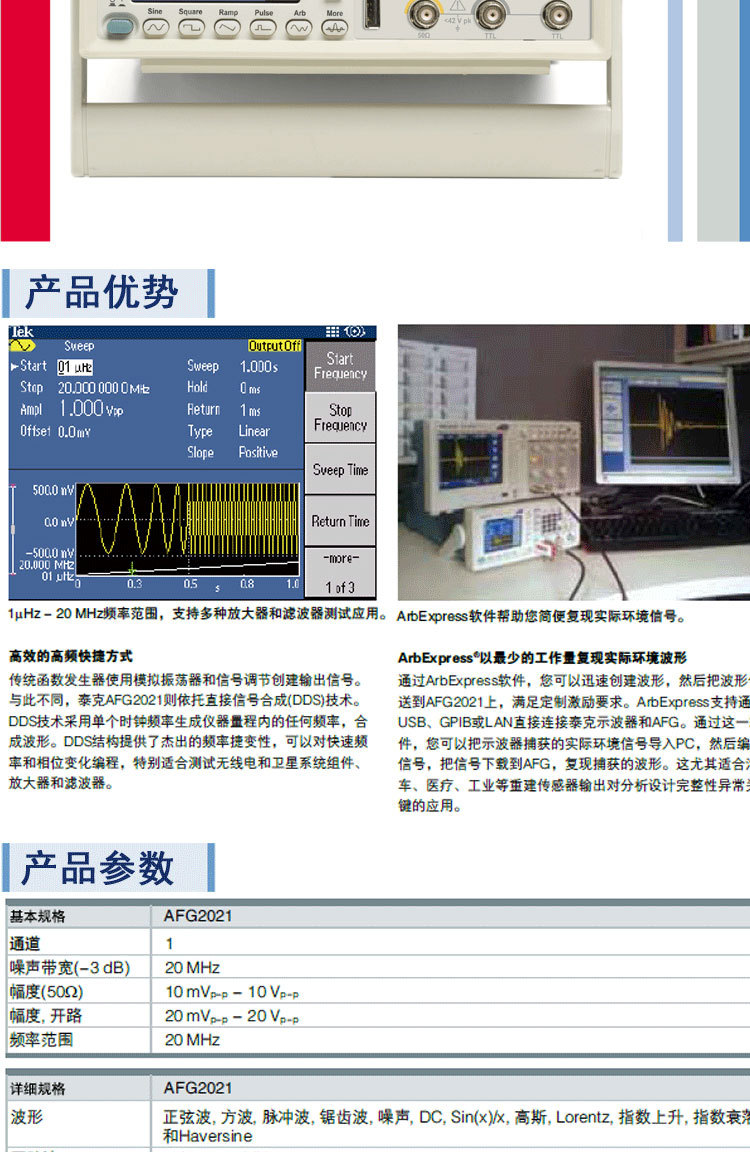Click the grid icon in the screen title bar
Screen dimensions: 750x1152
click(x=332, y=332)
